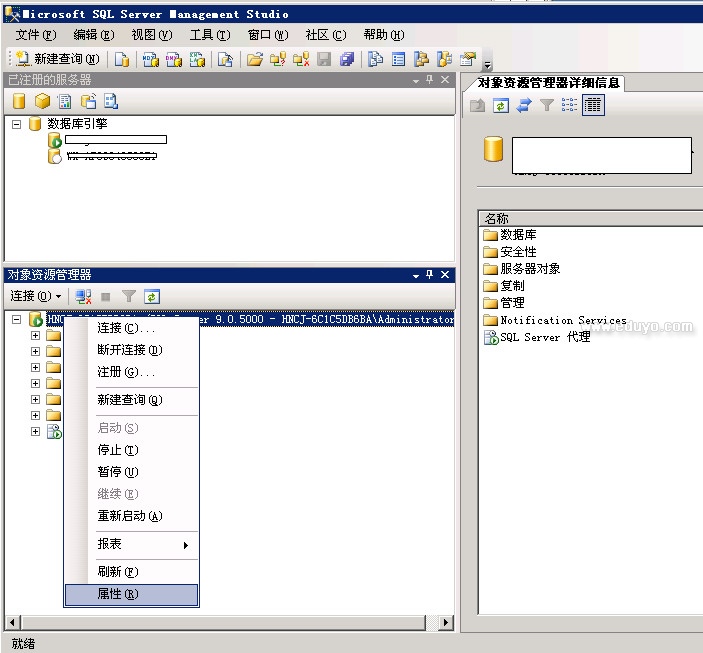Select the 对象资源管理器详细信息 tab
The height and width of the screenshot is (653, 703).
click(548, 82)
